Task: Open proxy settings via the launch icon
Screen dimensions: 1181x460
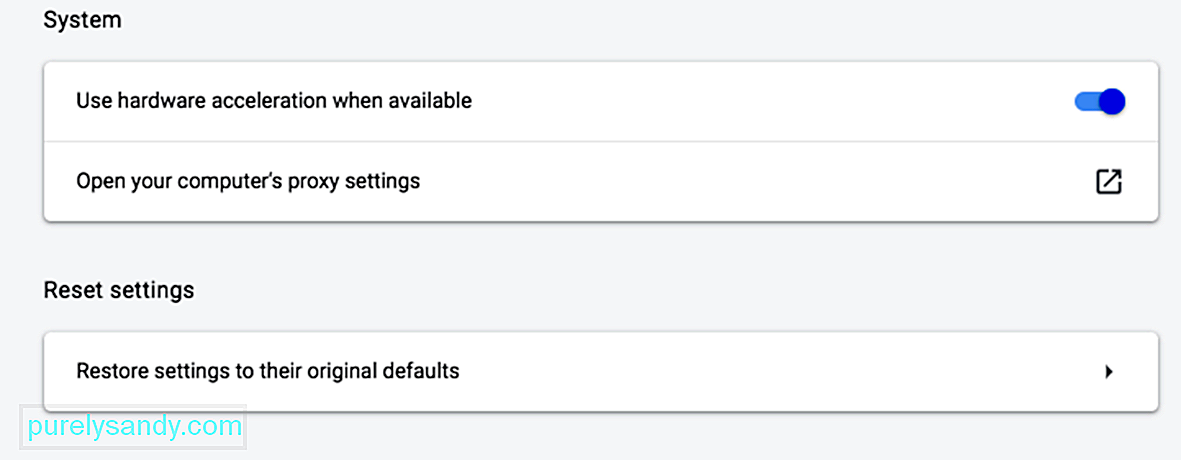Action: pyautogui.click(x=1109, y=181)
